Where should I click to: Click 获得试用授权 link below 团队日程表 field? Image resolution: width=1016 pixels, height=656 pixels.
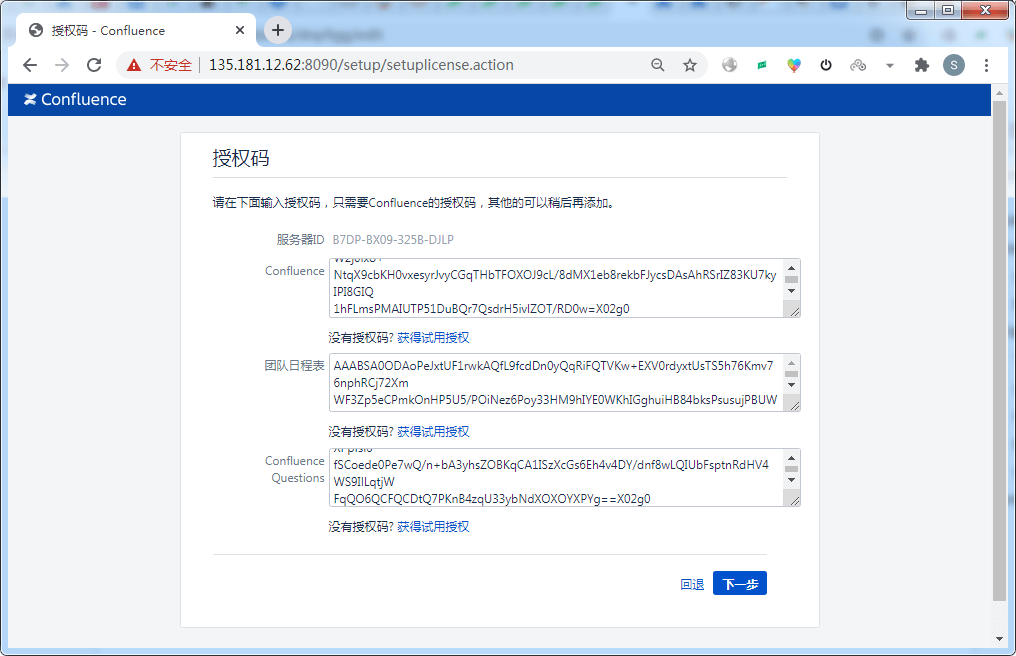pyautogui.click(x=433, y=432)
